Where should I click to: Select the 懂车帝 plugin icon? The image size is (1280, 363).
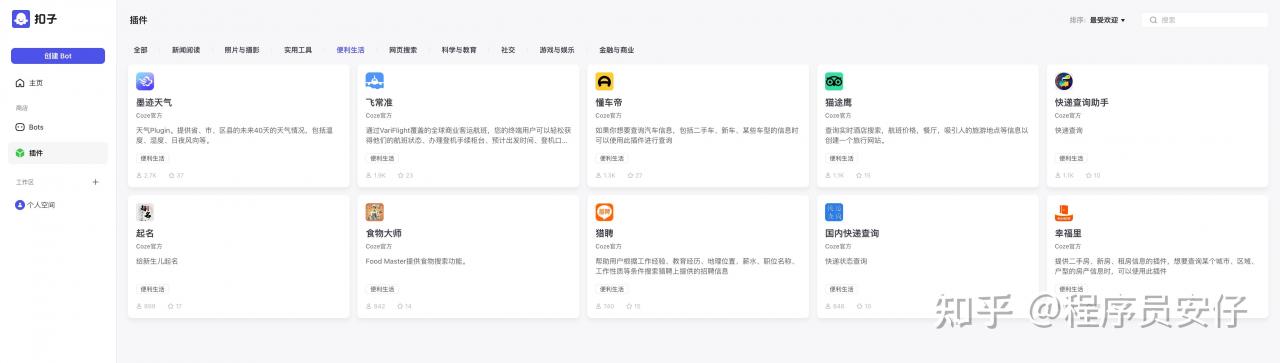click(x=604, y=81)
